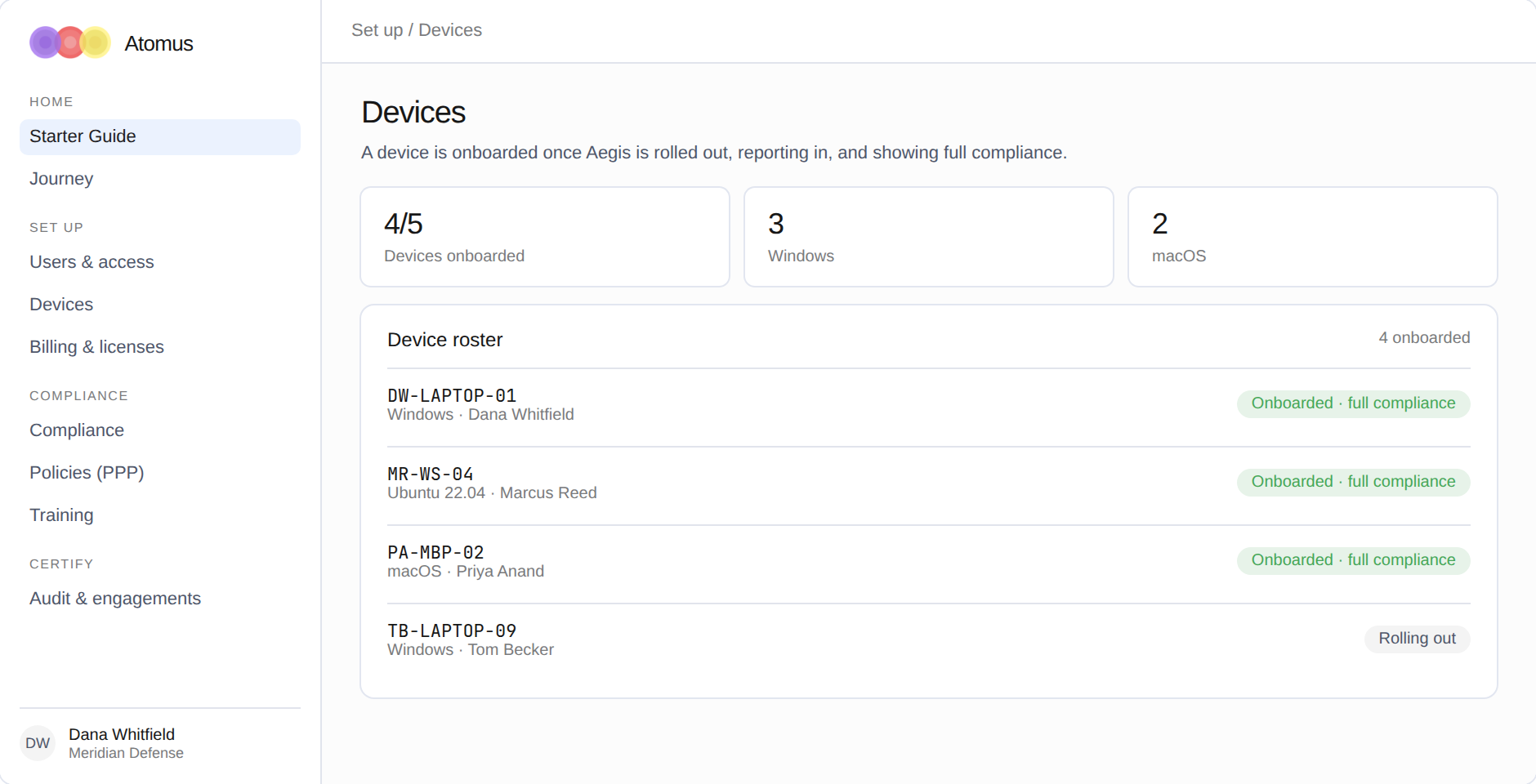This screenshot has width=1536, height=784.
Task: Open Starter Guide in sidebar
Action: (x=160, y=137)
